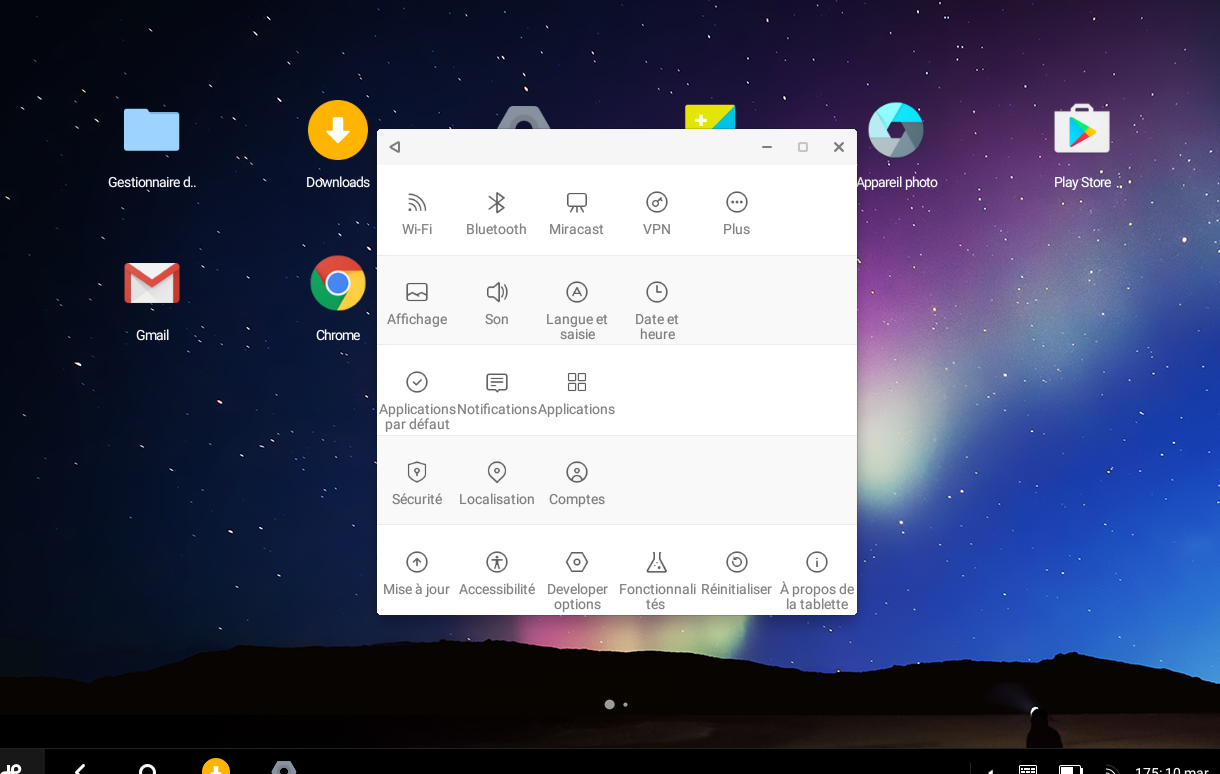
Task: Open Sécurité settings
Action: pos(417,483)
